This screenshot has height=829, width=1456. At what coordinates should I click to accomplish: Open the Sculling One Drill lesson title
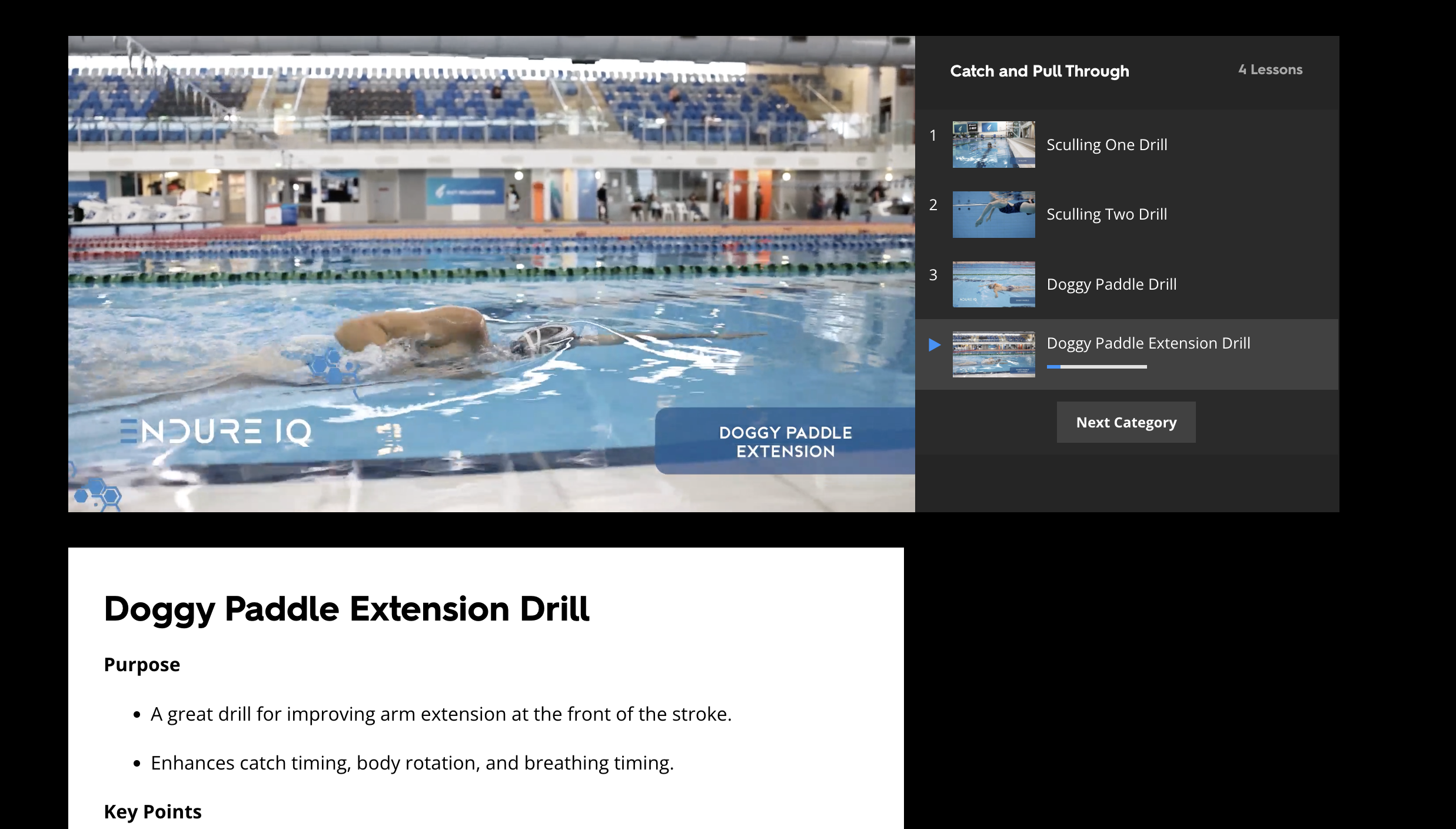click(x=1106, y=145)
